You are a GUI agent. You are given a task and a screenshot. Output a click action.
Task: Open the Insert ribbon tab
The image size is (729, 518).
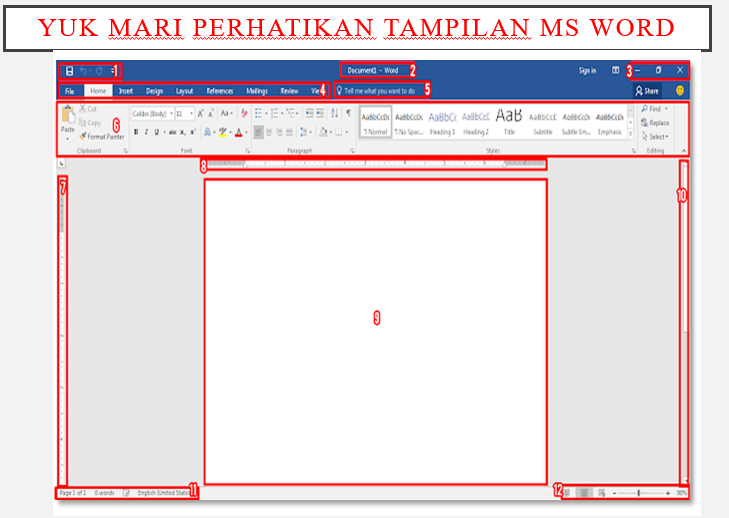tap(126, 91)
